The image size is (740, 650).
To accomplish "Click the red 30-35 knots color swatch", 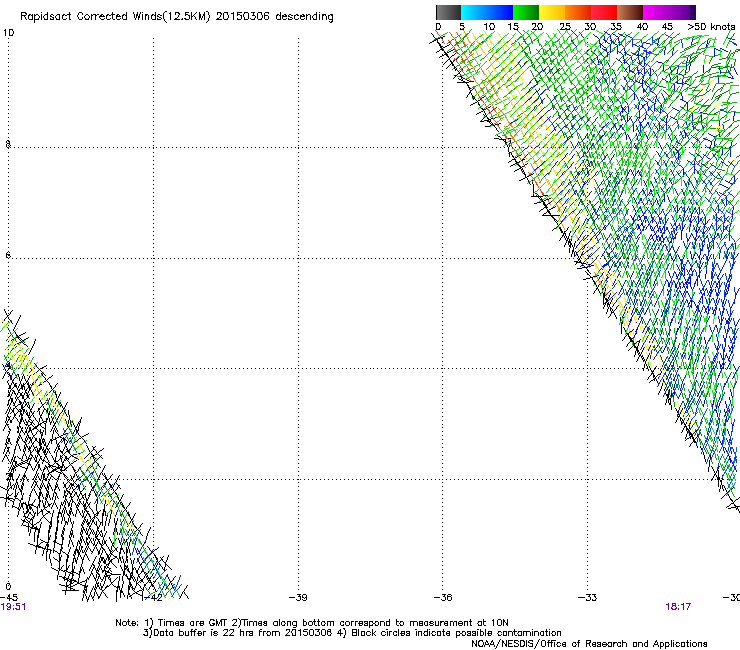I will click(604, 12).
